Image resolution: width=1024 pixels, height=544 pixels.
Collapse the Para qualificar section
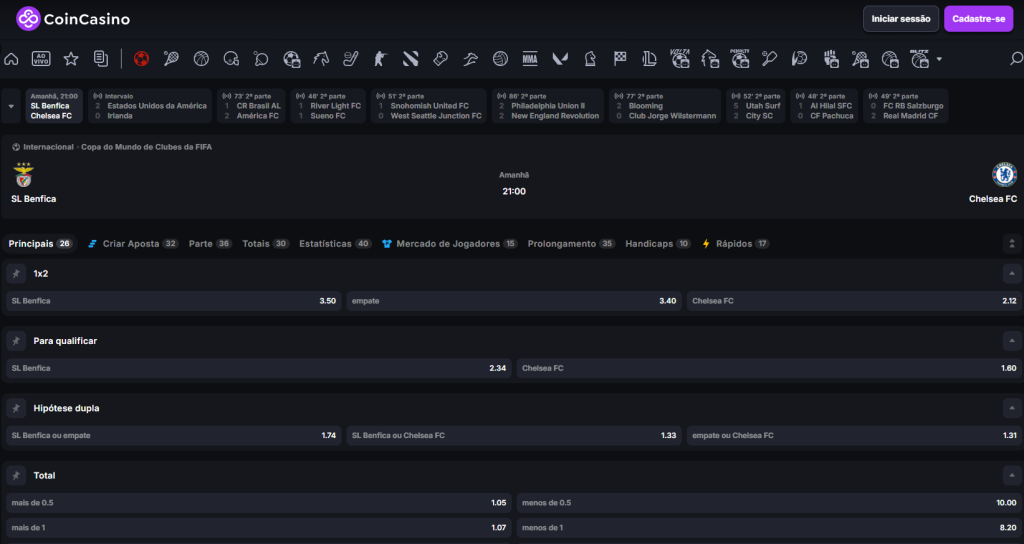1012,341
